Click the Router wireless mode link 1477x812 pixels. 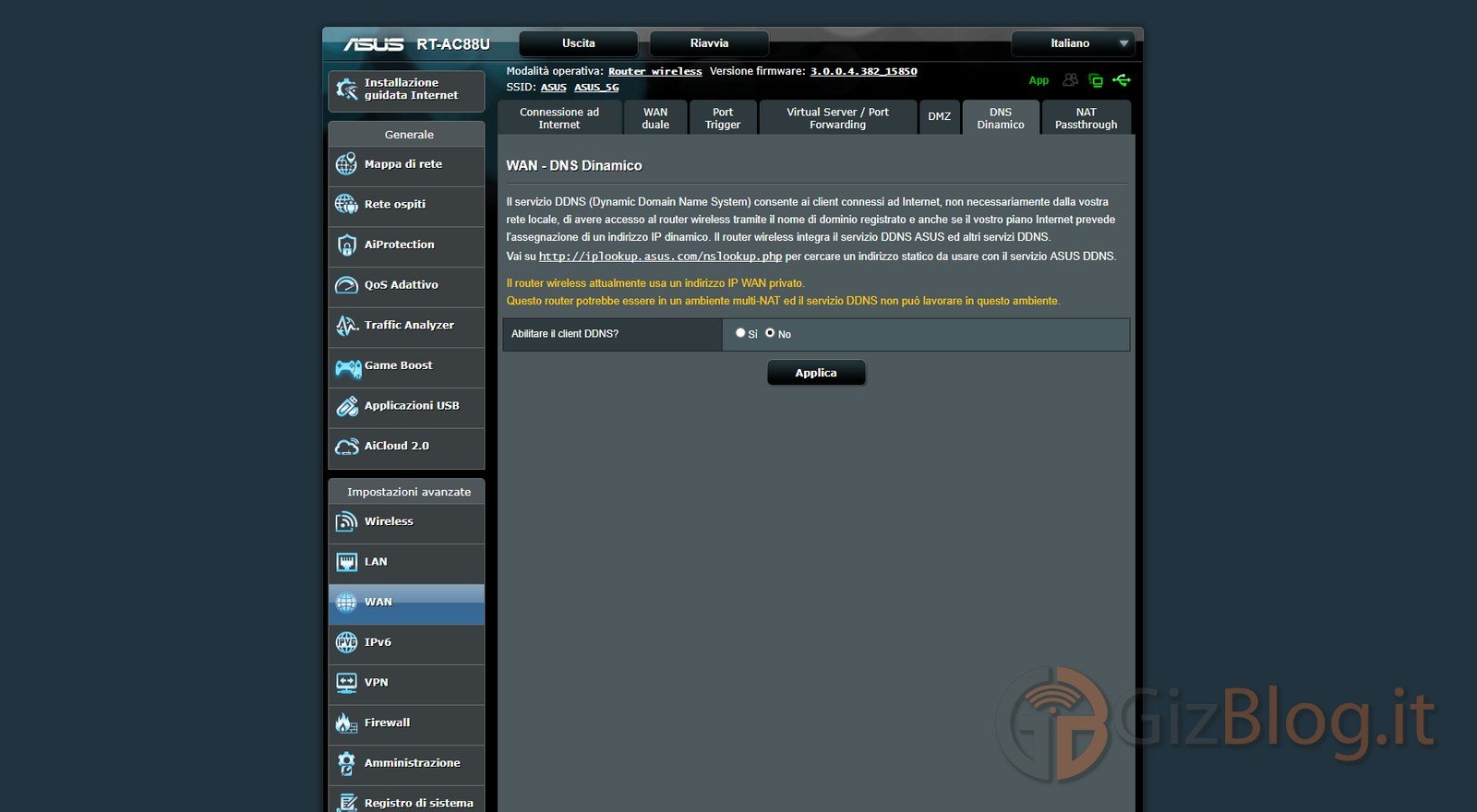[654, 71]
